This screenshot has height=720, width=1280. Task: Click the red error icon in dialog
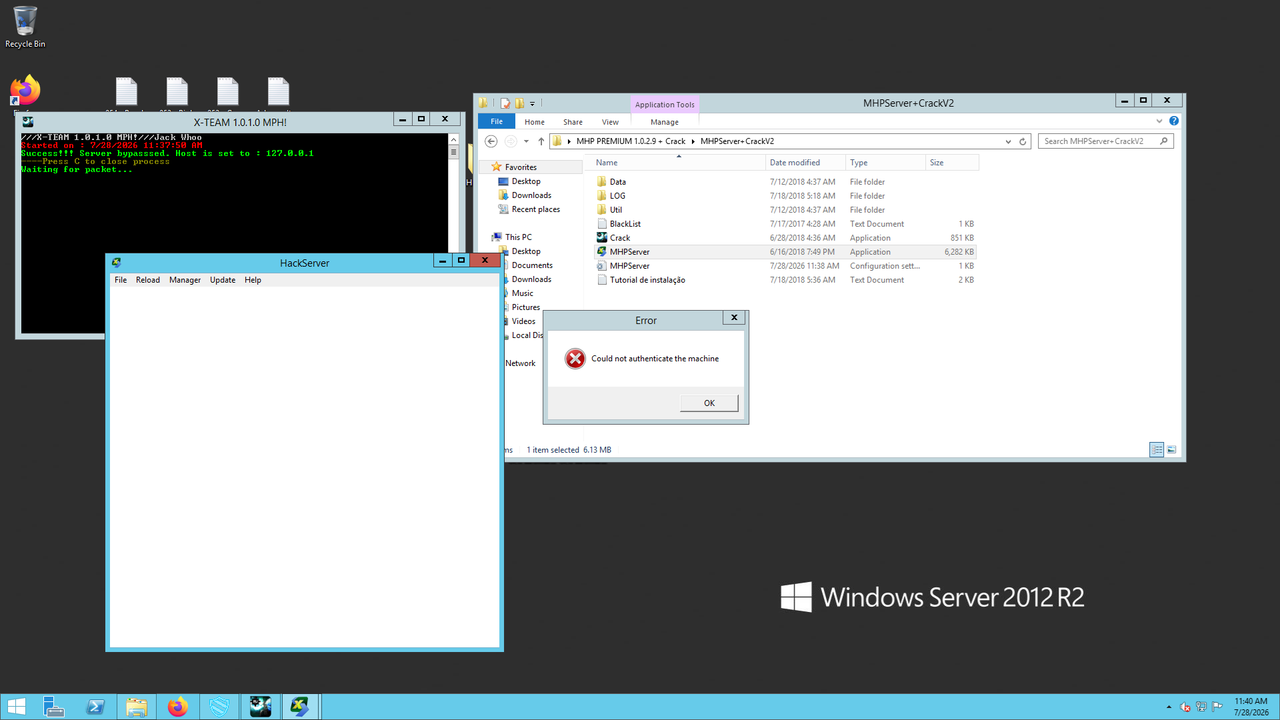click(x=575, y=359)
